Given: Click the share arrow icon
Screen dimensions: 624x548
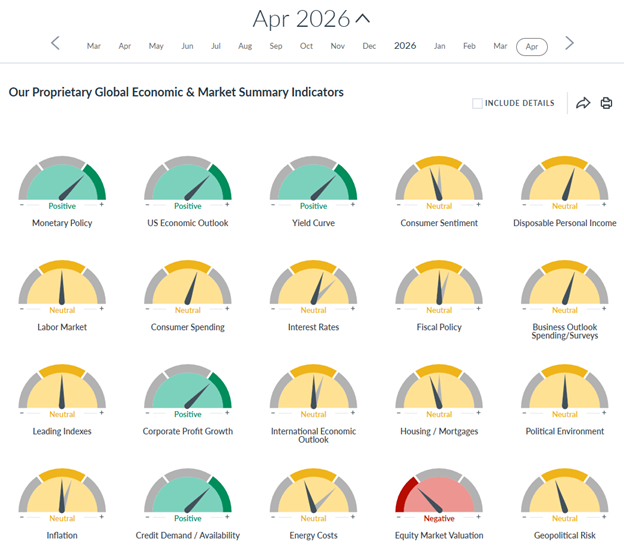Looking at the screenshot, I should click(x=583, y=103).
